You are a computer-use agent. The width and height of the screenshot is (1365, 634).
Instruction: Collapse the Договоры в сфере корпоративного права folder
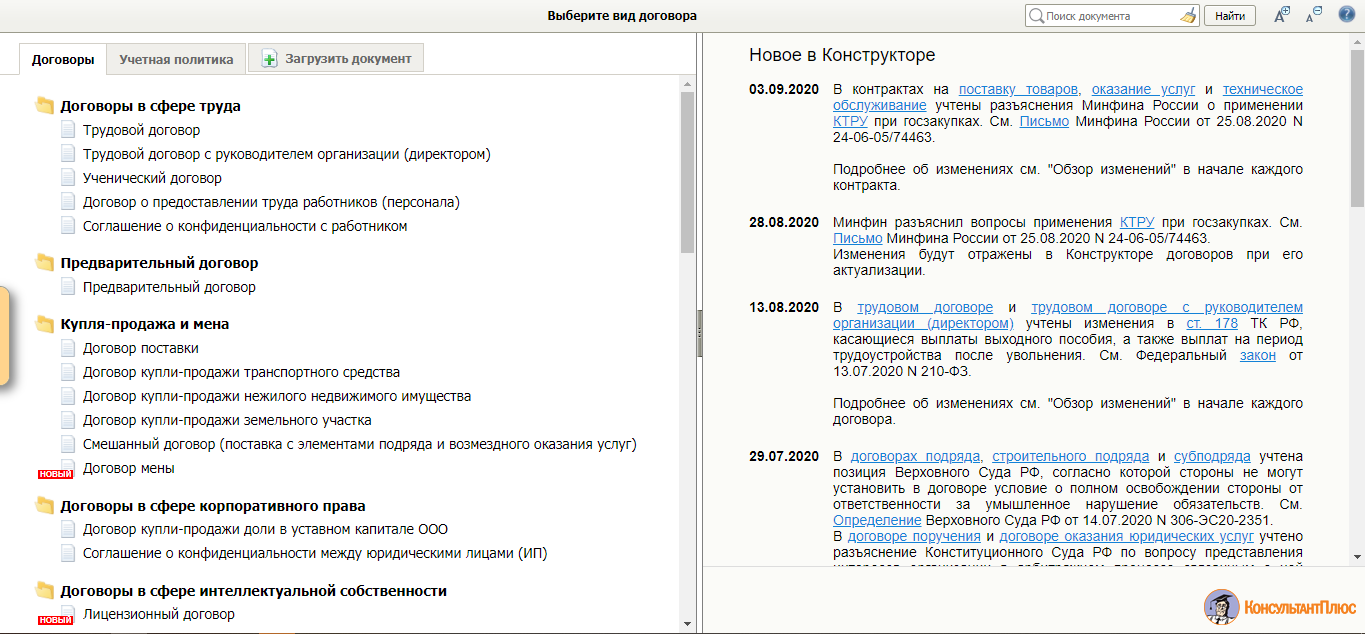[45, 506]
